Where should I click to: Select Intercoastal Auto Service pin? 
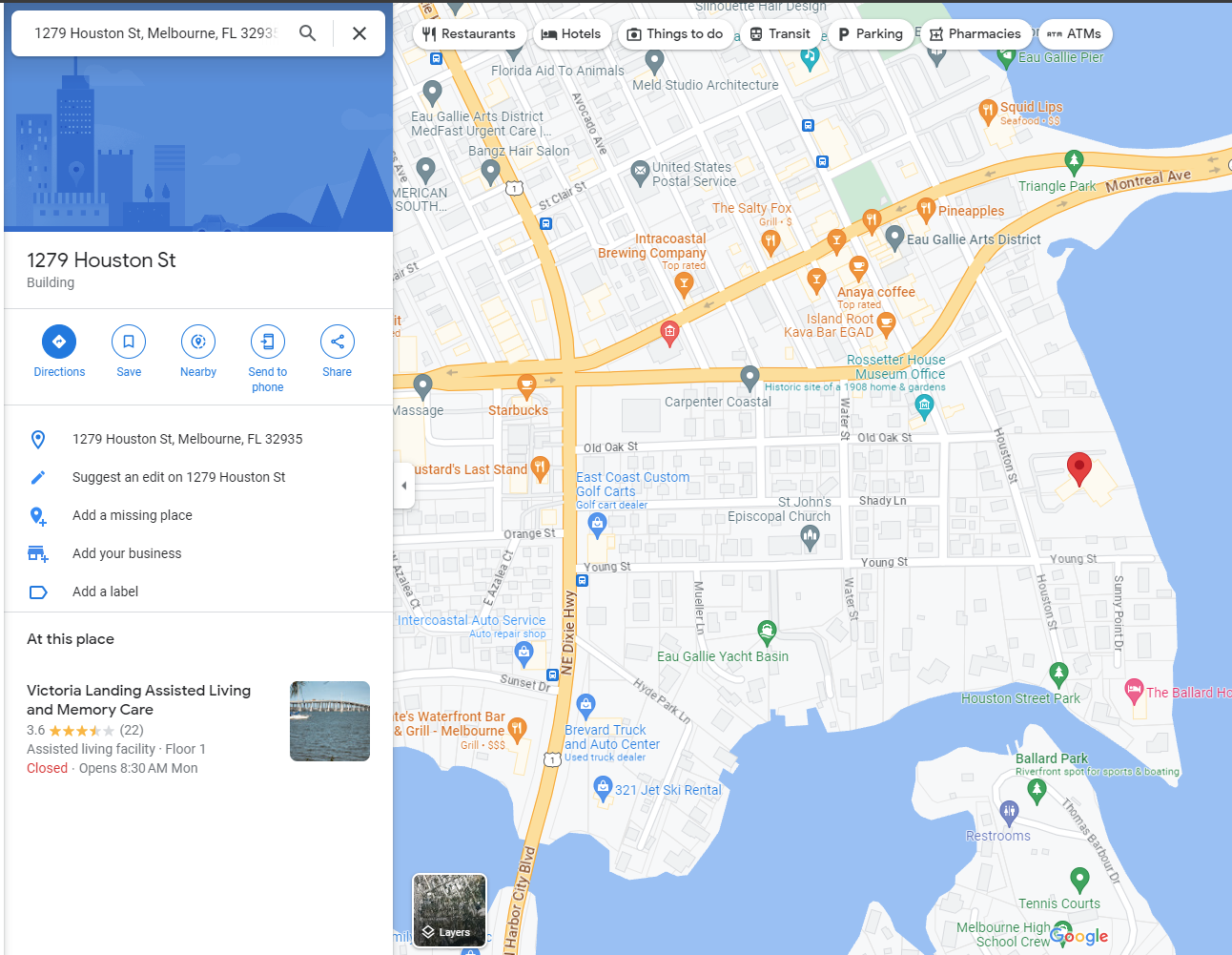tap(524, 653)
